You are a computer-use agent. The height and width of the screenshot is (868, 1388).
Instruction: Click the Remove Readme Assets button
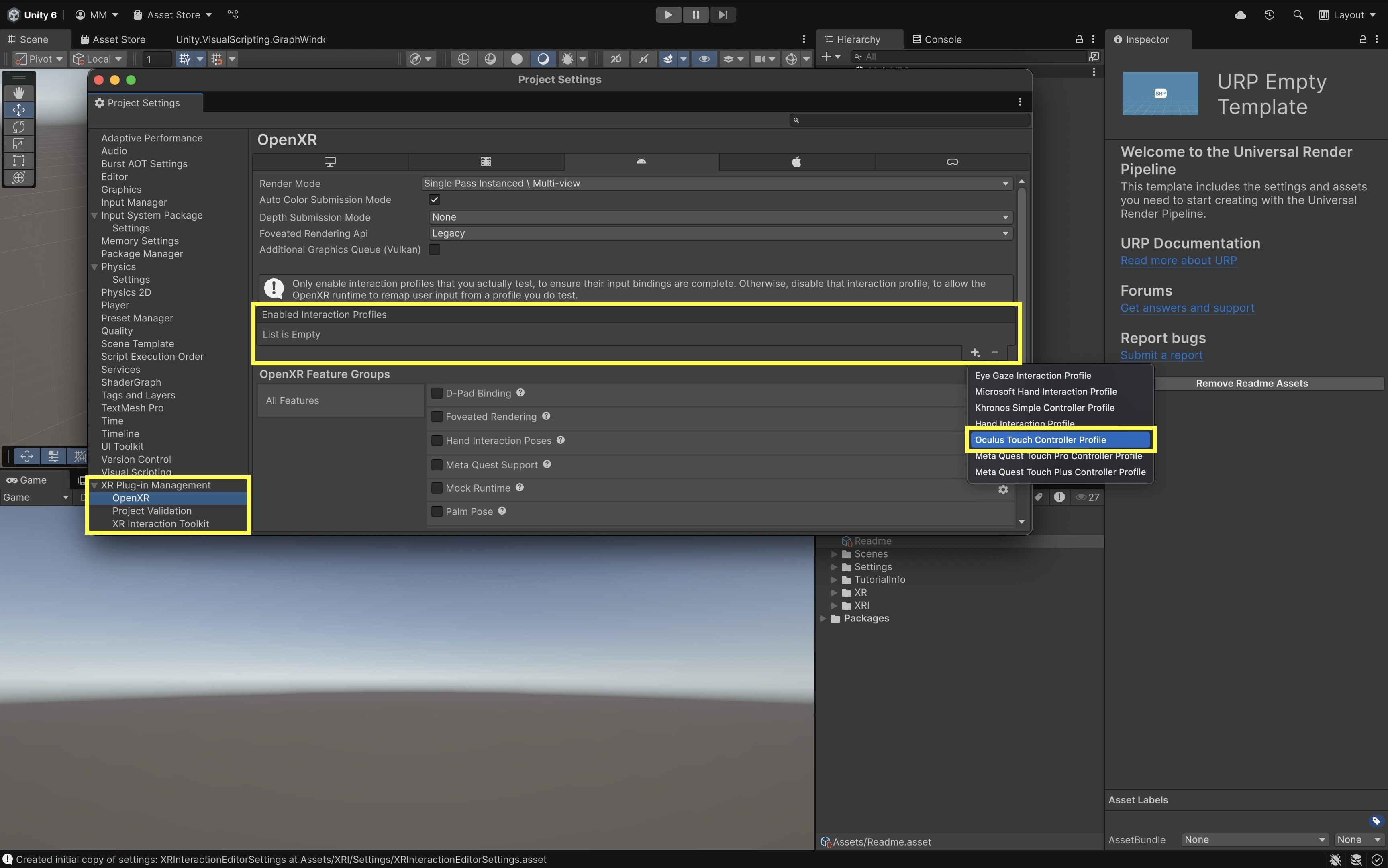1251,384
